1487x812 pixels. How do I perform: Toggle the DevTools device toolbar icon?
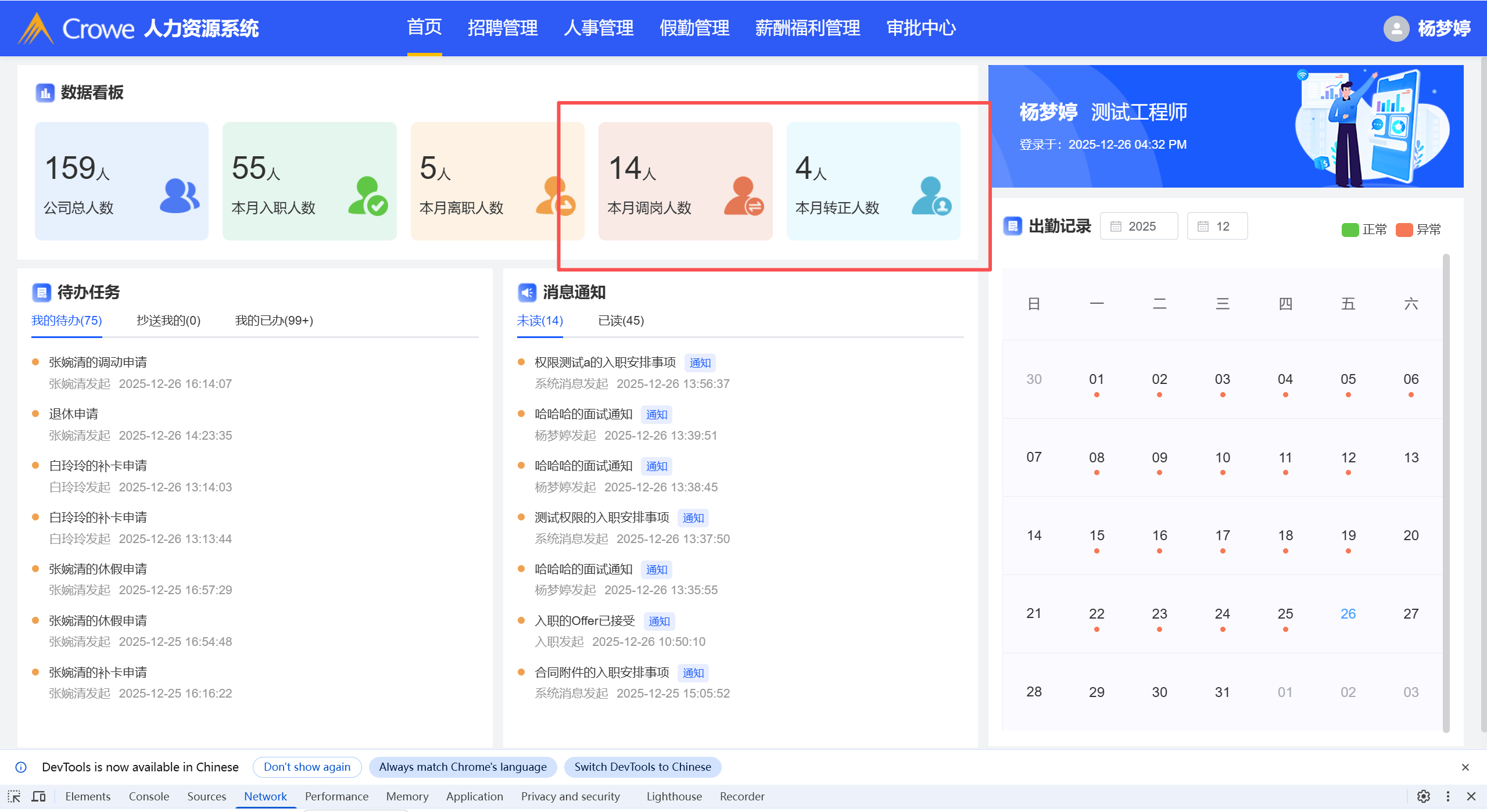[38, 796]
